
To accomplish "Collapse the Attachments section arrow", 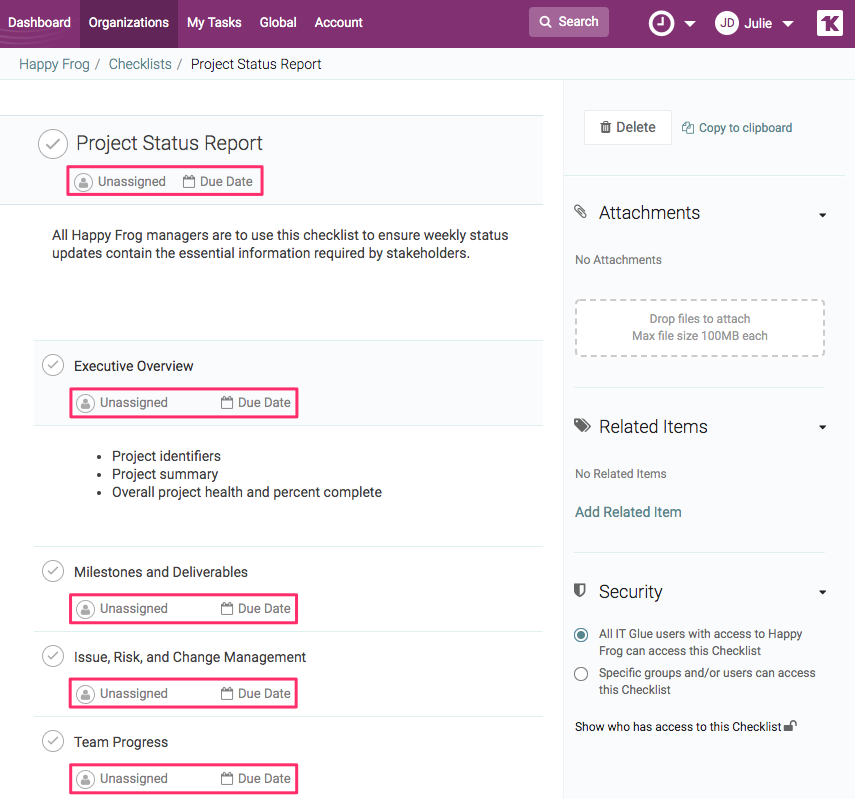I will coord(822,215).
